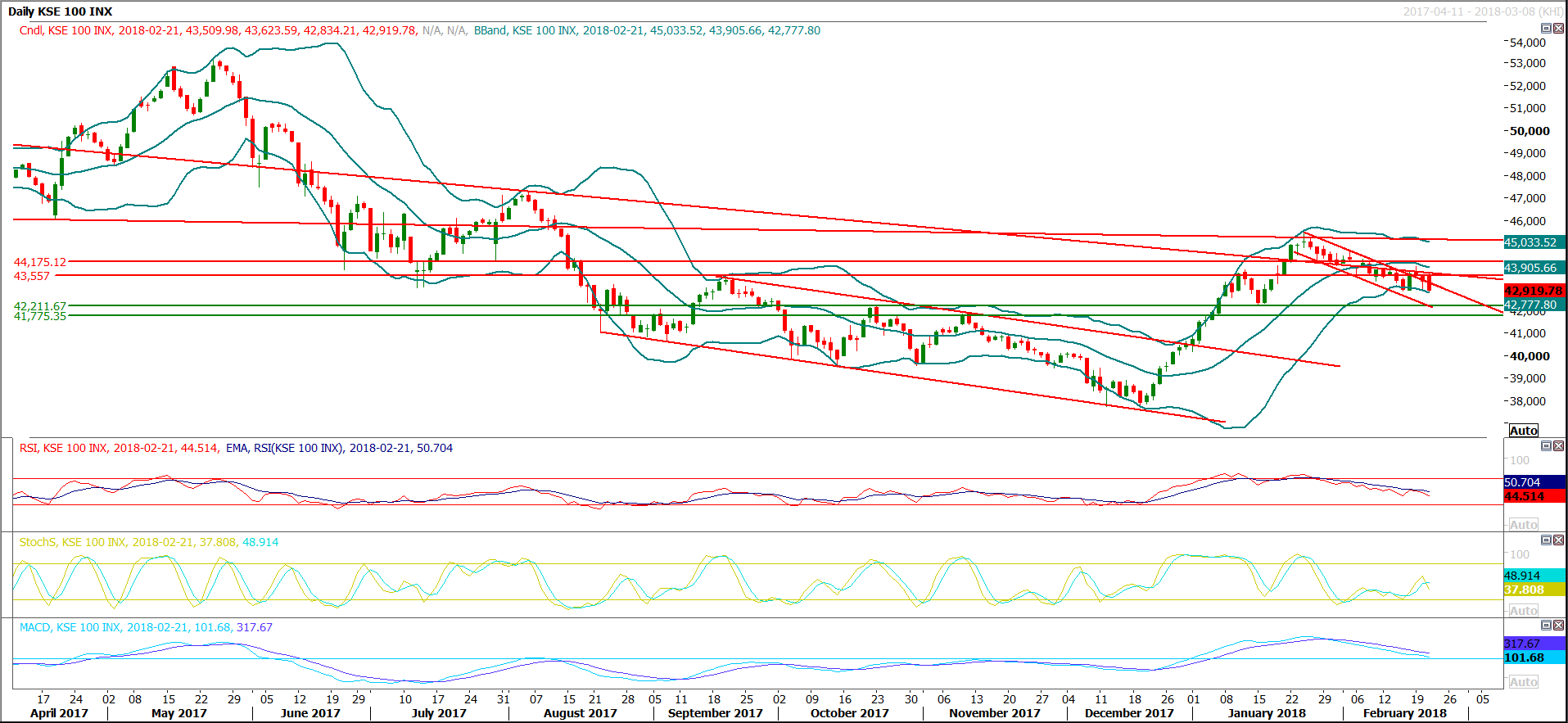Viewport: 1568px width, 723px height.
Task: Click the Auto scale button of MACD pane
Action: tap(1523, 681)
